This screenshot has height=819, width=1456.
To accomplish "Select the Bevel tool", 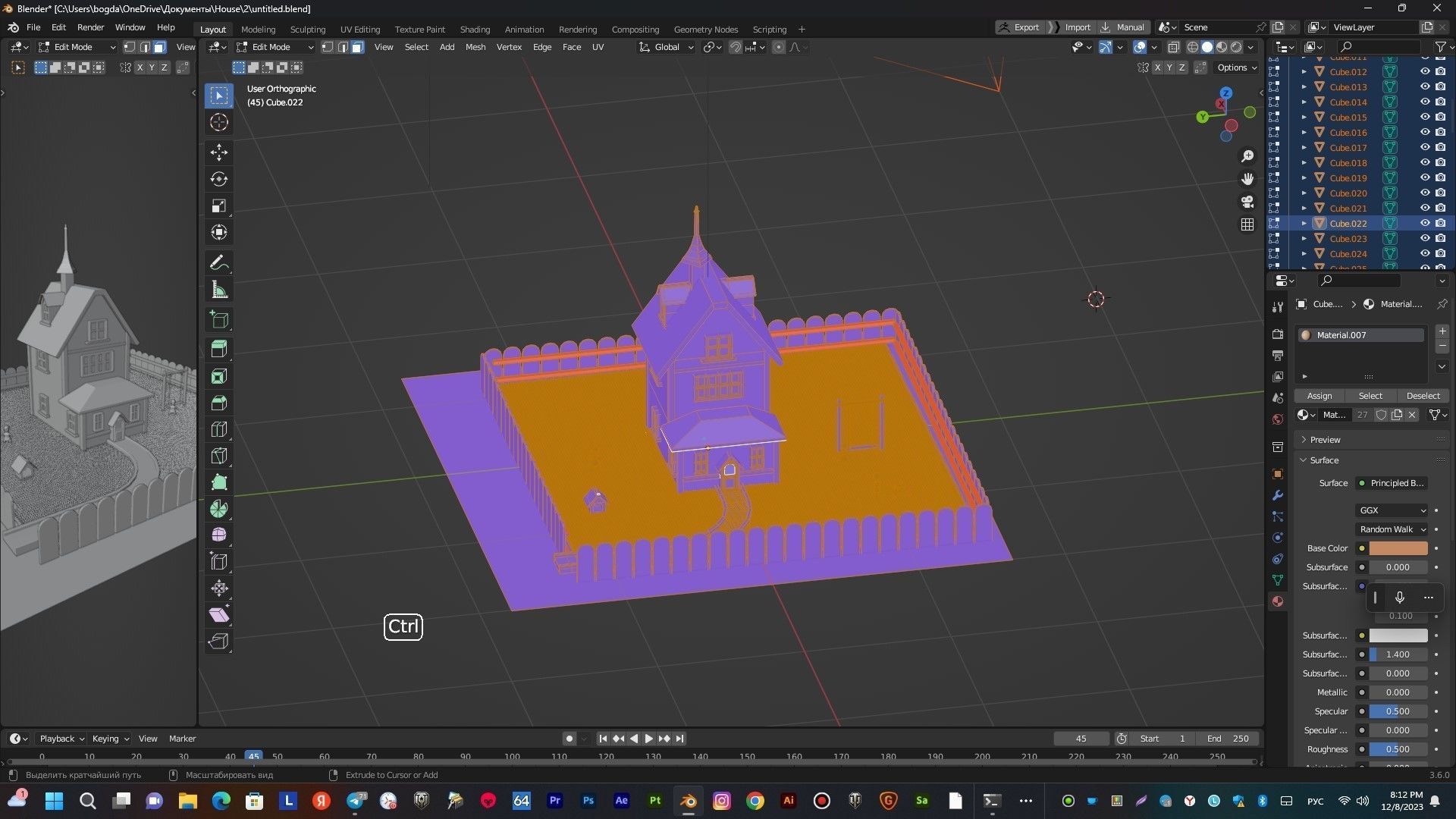I will coord(219,403).
